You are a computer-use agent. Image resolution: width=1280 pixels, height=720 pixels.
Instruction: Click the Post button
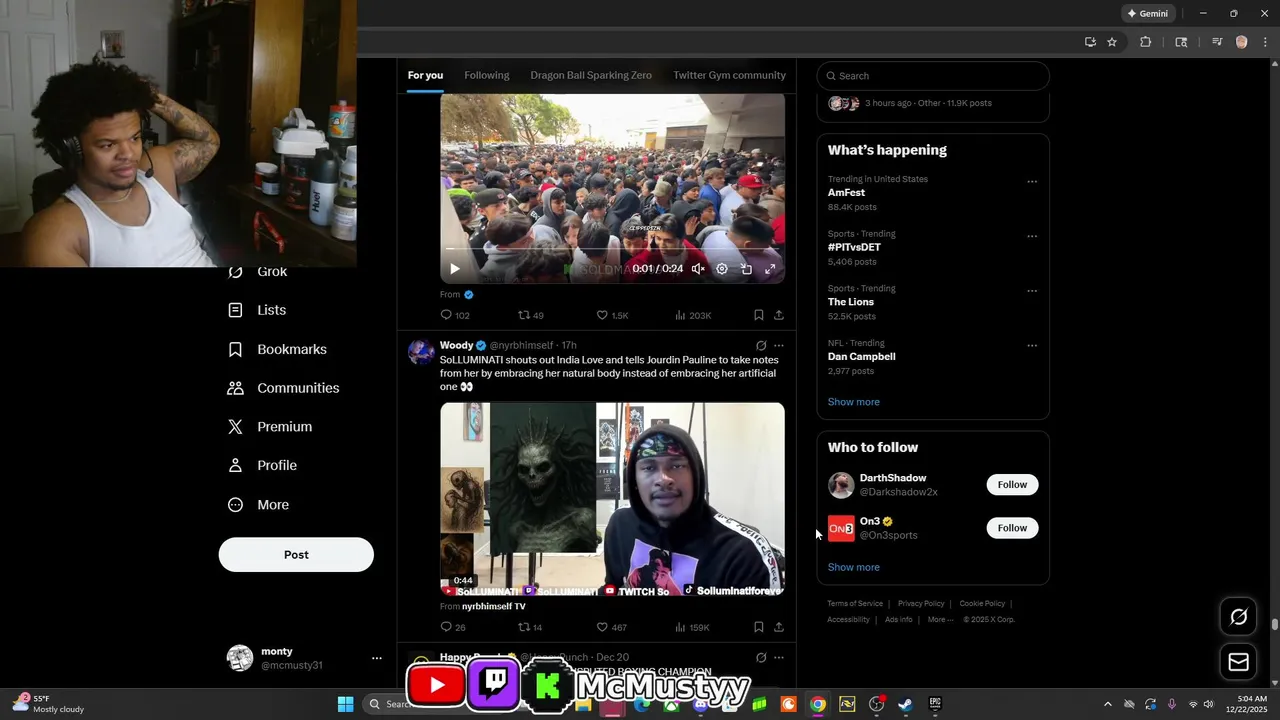point(296,554)
